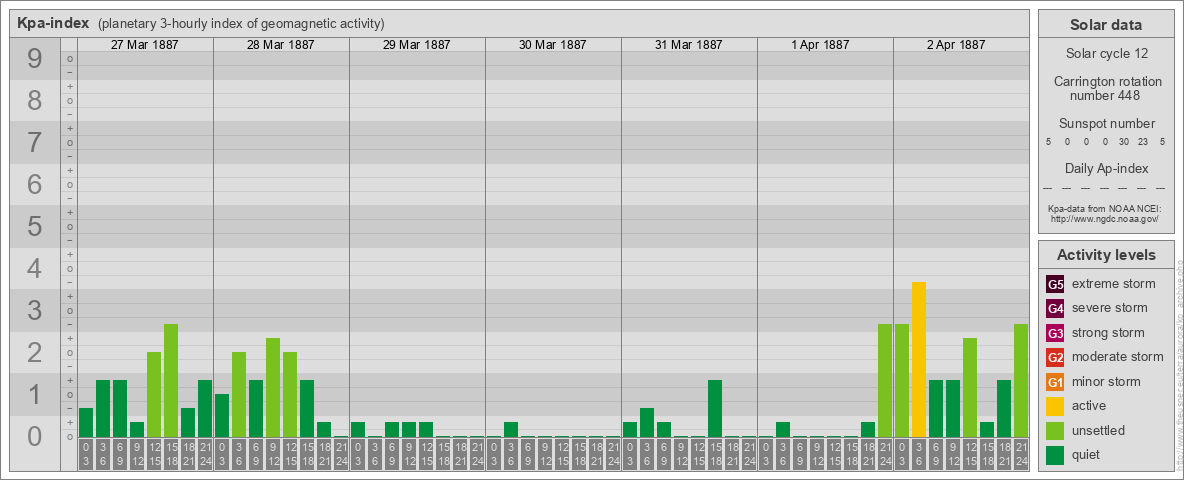Click the minor storm legend label
Viewport: 1184px width, 480px height.
pyautogui.click(x=1106, y=381)
